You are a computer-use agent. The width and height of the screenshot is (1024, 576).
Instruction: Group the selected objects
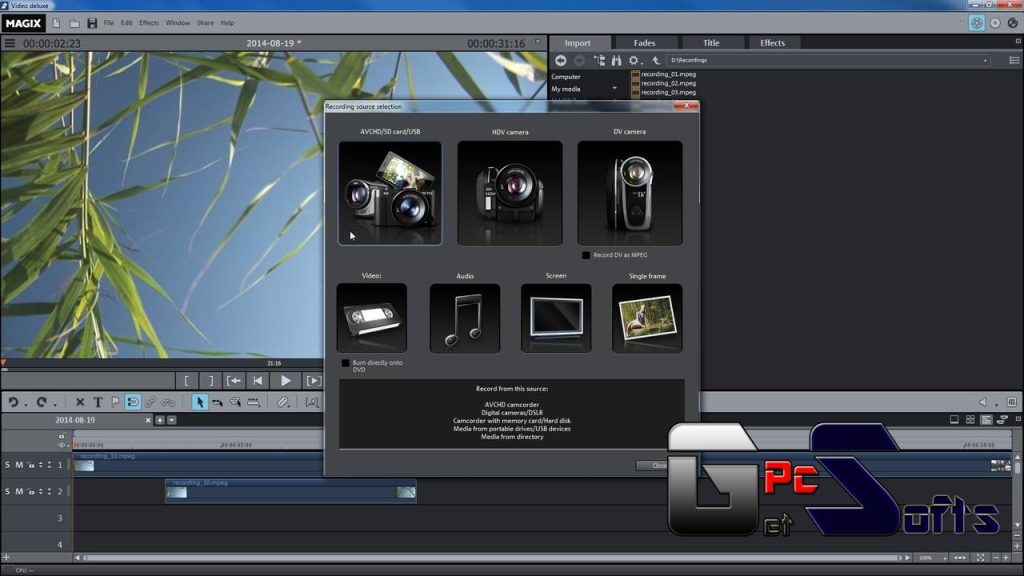pyautogui.click(x=151, y=402)
